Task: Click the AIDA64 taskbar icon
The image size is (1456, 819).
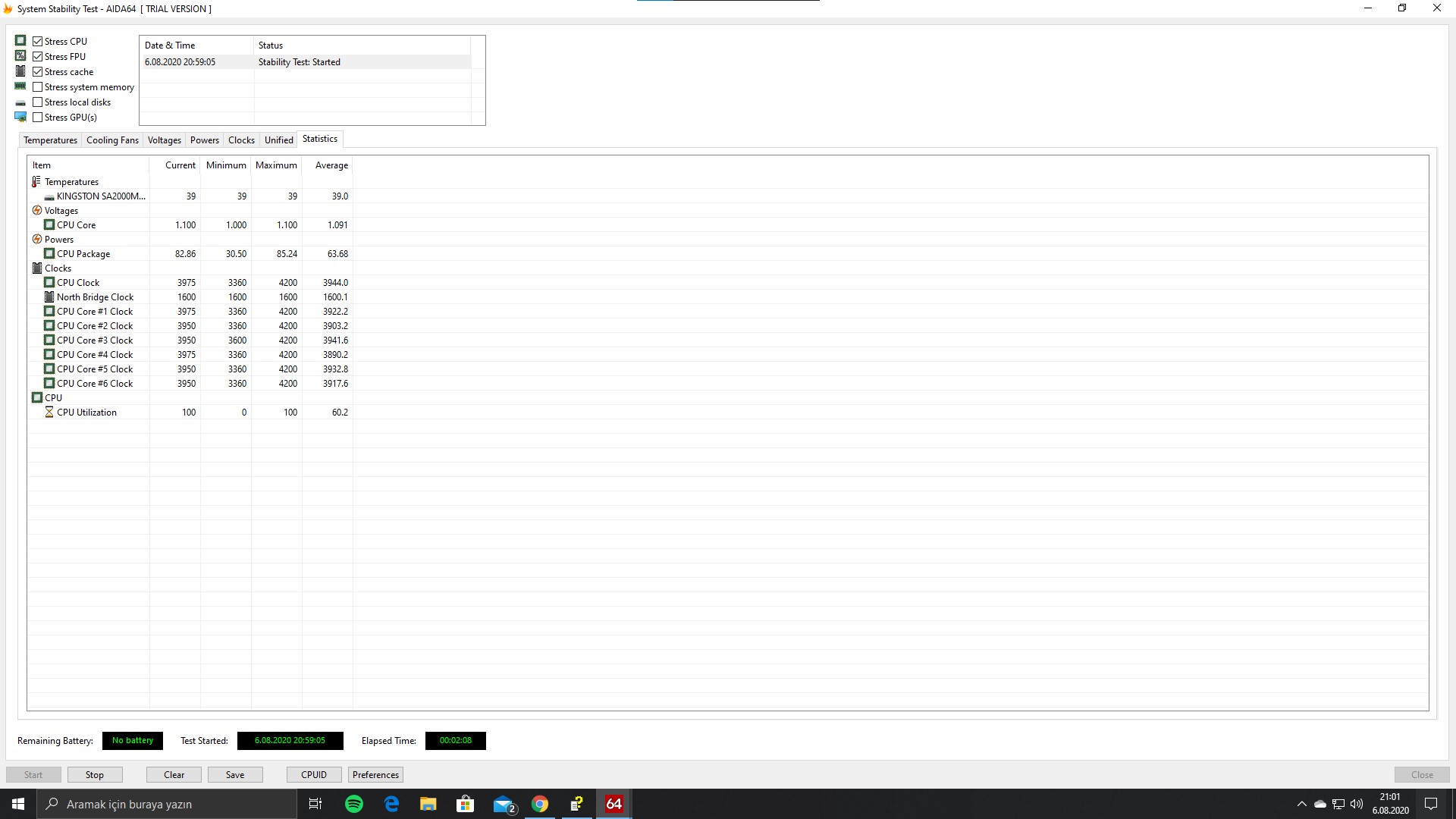Action: (613, 804)
